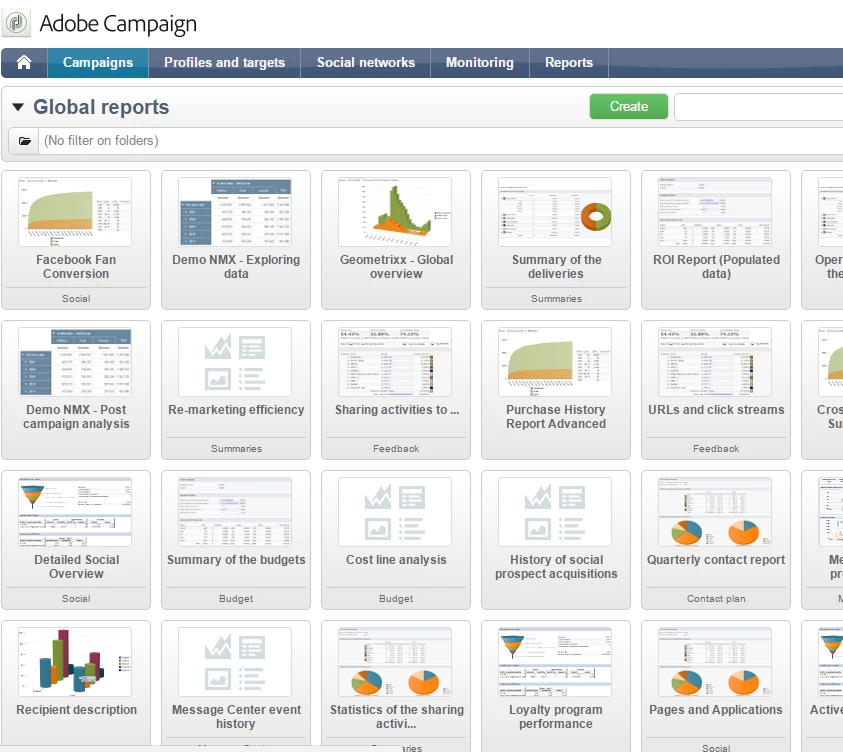Open ROI Report (Populated data) thumbnail
This screenshot has height=752, width=843.
(x=715, y=212)
